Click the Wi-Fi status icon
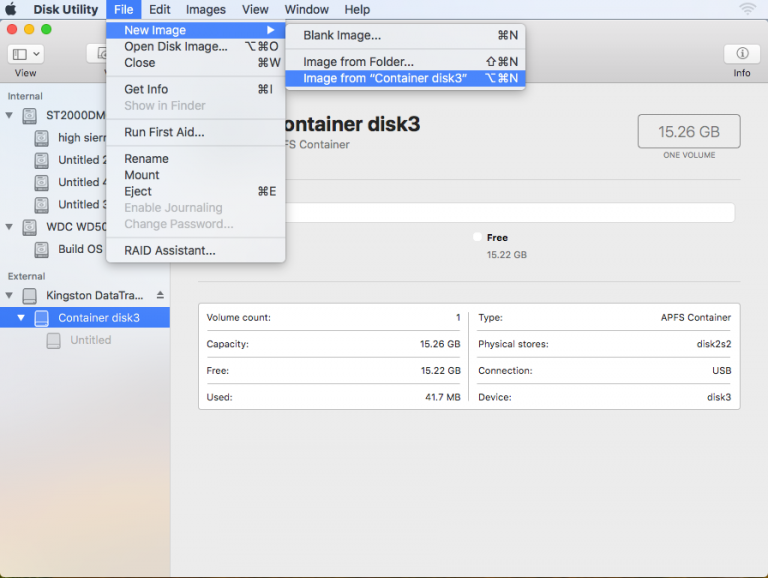768x578 pixels. pyautogui.click(x=748, y=9)
